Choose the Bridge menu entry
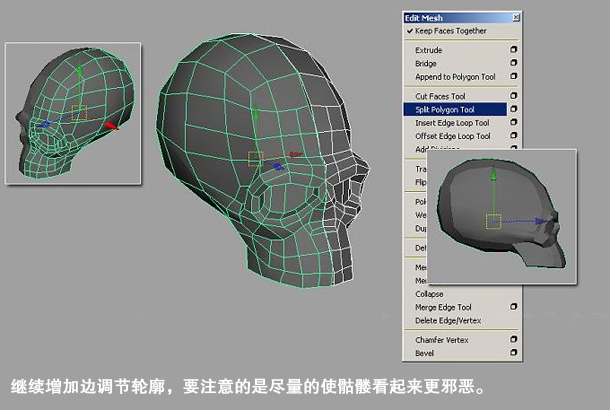Screen dimensions: 610x410 (426, 63)
